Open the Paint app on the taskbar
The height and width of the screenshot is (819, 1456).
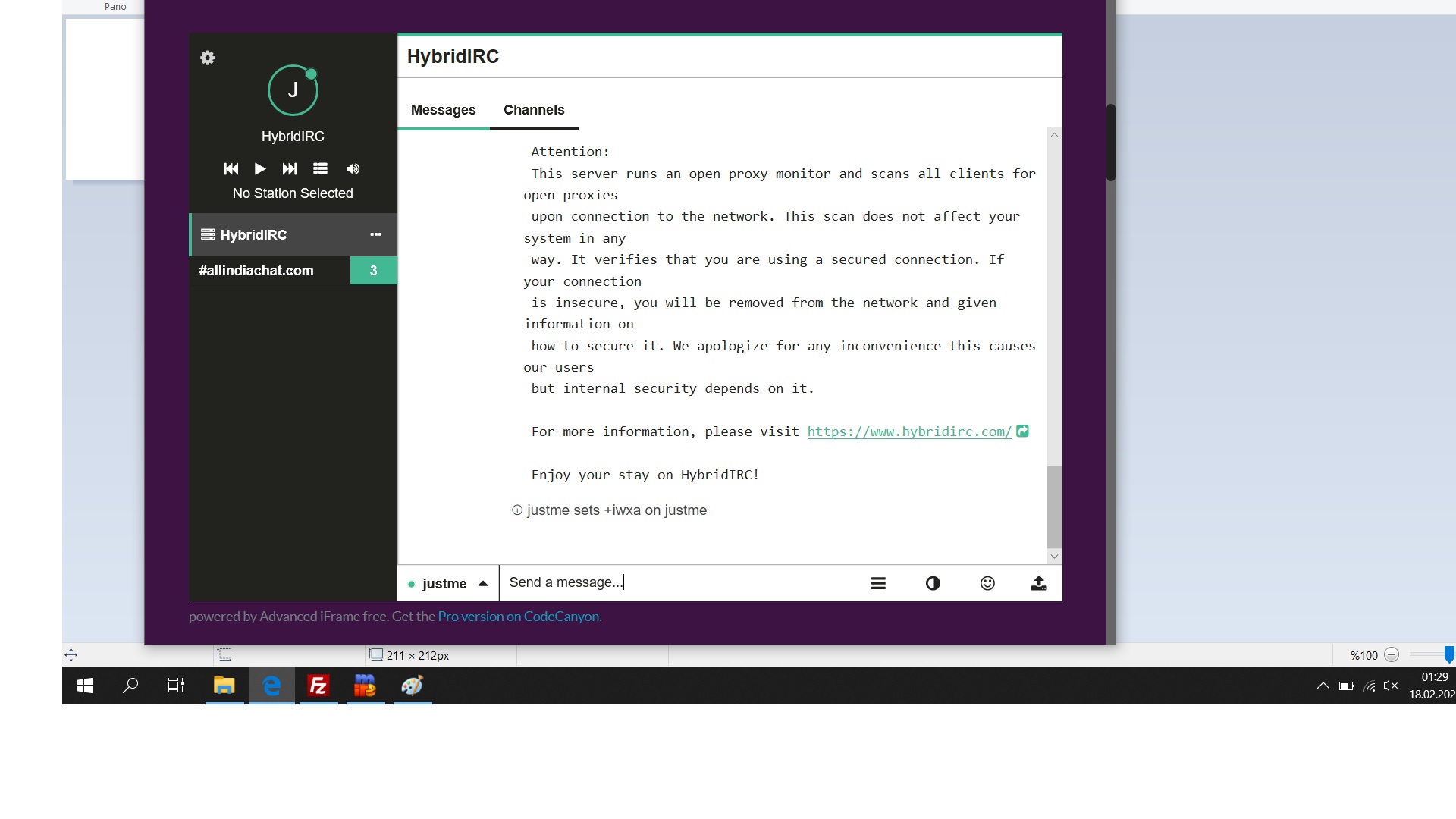(x=413, y=686)
